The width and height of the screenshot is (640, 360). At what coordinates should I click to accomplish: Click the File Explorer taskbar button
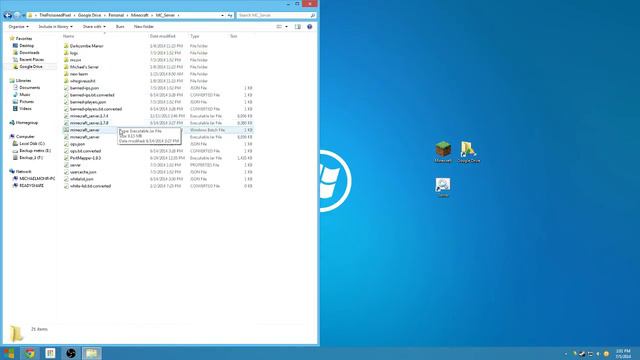(x=91, y=353)
